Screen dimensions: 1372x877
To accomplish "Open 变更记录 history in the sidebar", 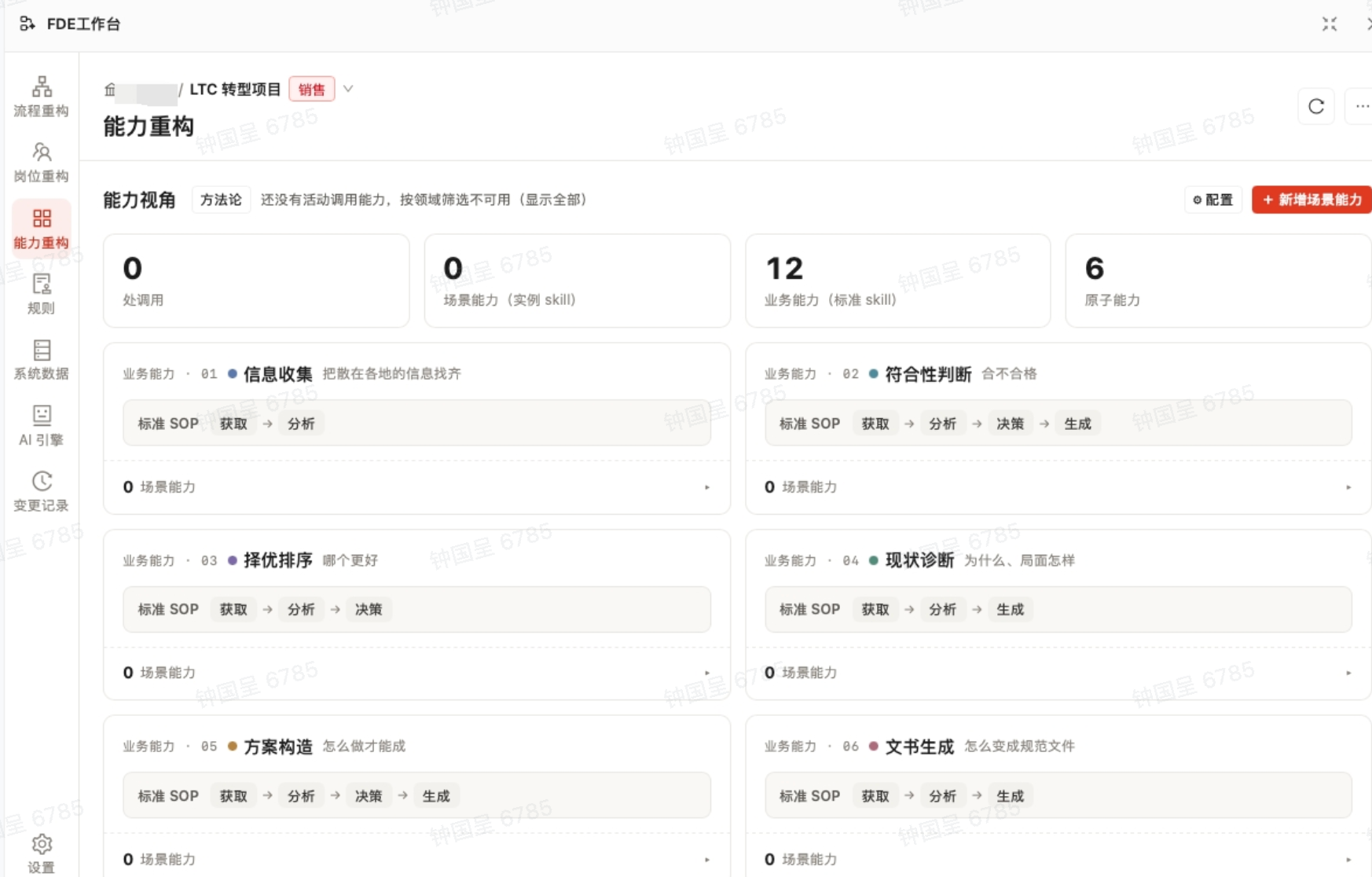I will click(x=42, y=492).
